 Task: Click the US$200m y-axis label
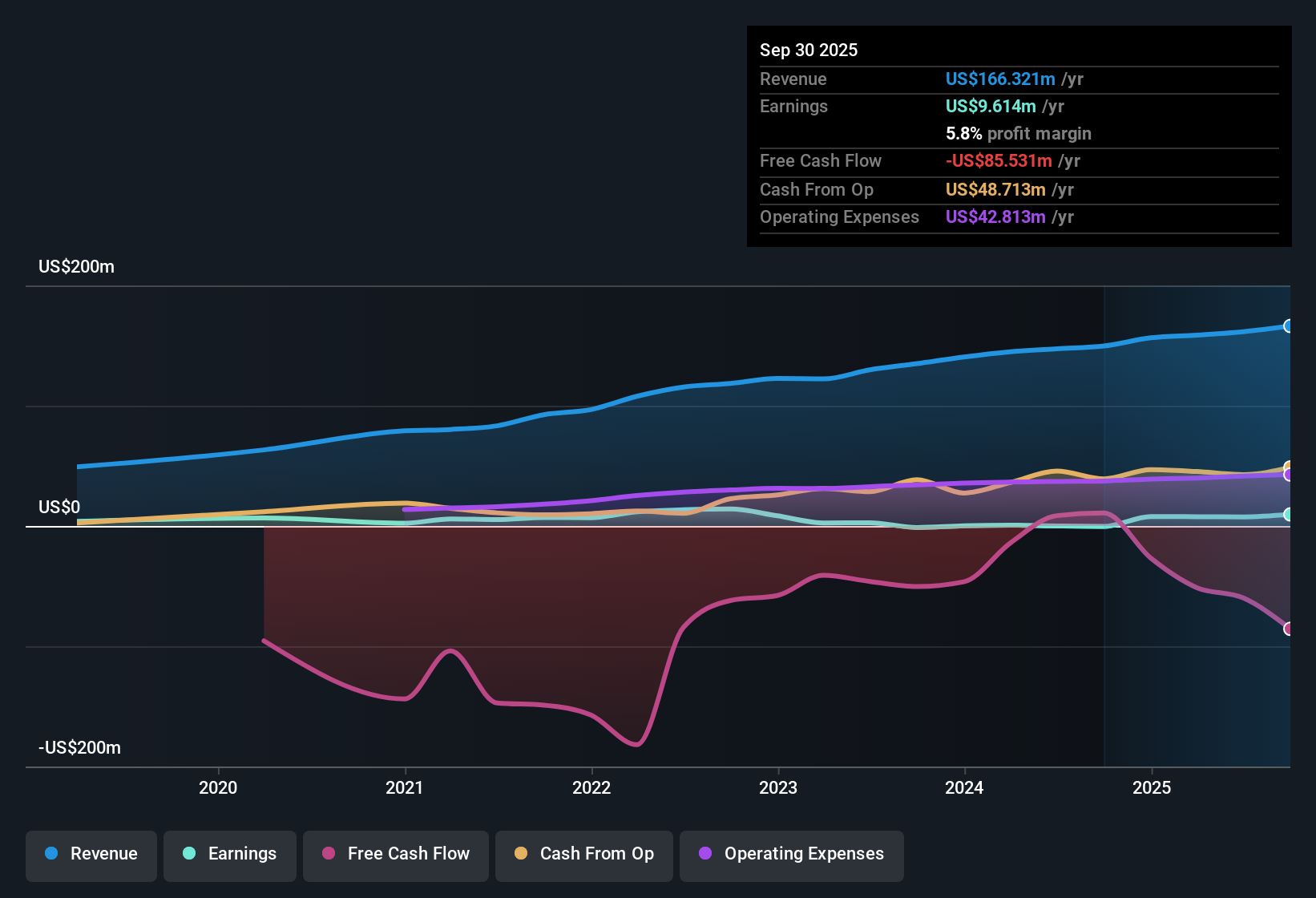pos(76,266)
